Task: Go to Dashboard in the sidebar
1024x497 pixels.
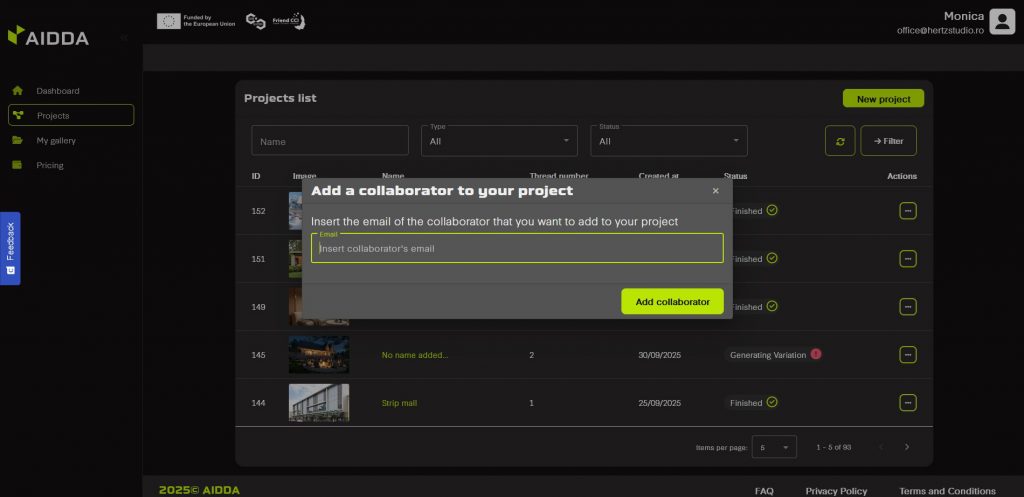Action: [58, 91]
